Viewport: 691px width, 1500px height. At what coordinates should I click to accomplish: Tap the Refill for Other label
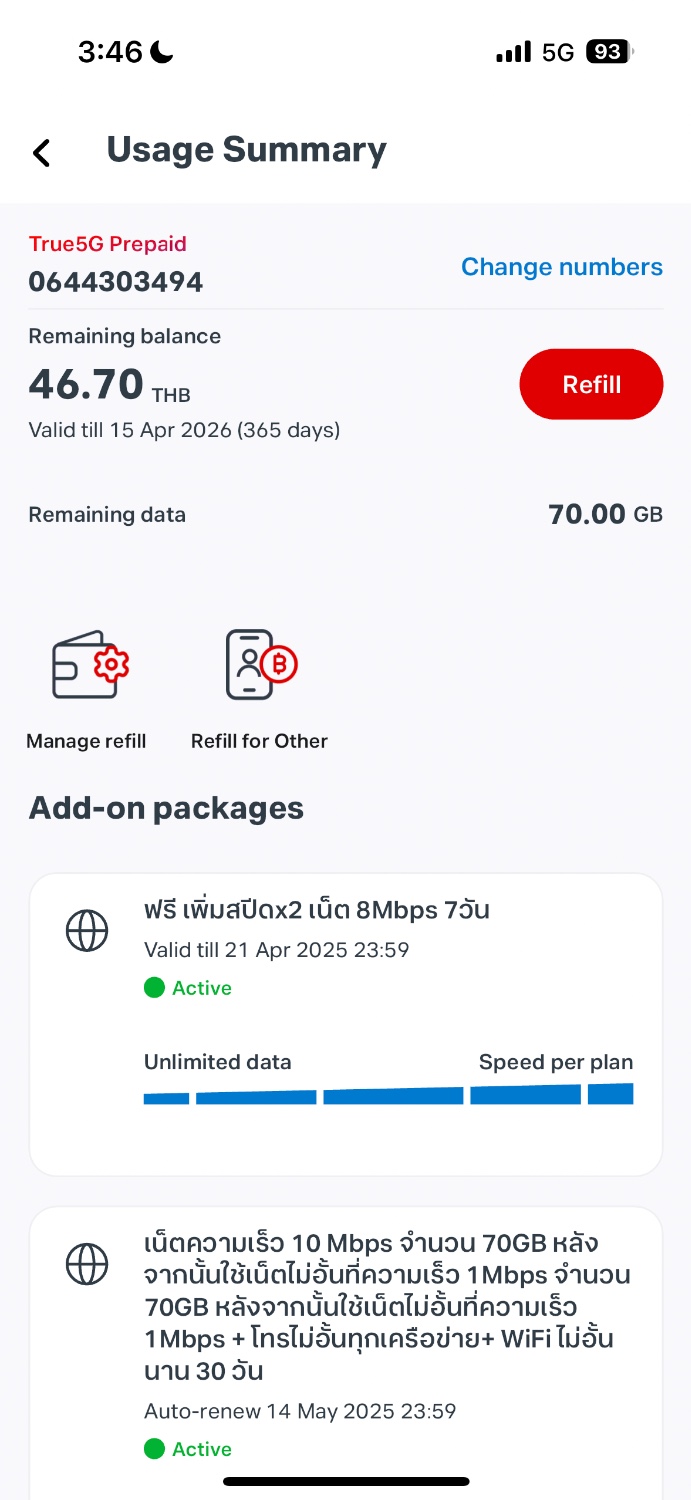click(x=259, y=741)
